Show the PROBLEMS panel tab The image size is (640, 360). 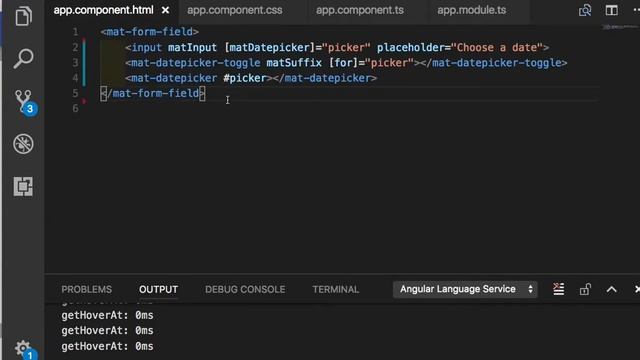tap(87, 289)
